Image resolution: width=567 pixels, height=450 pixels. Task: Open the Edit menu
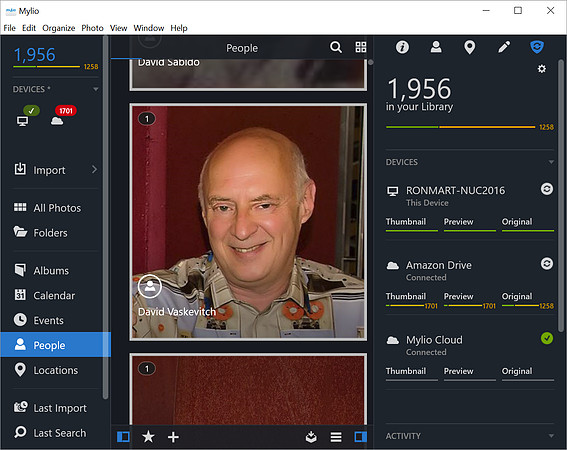29,28
